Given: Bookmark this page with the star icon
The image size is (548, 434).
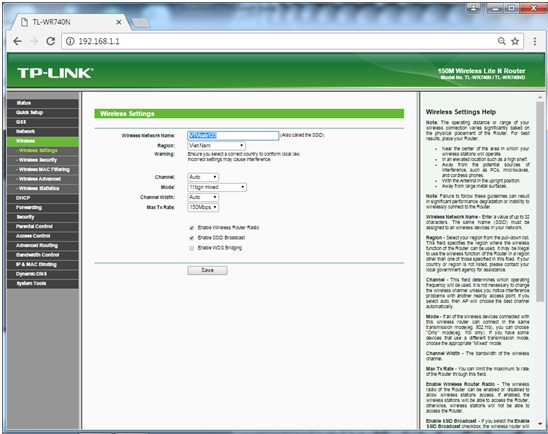Looking at the screenshot, I should click(x=515, y=41).
